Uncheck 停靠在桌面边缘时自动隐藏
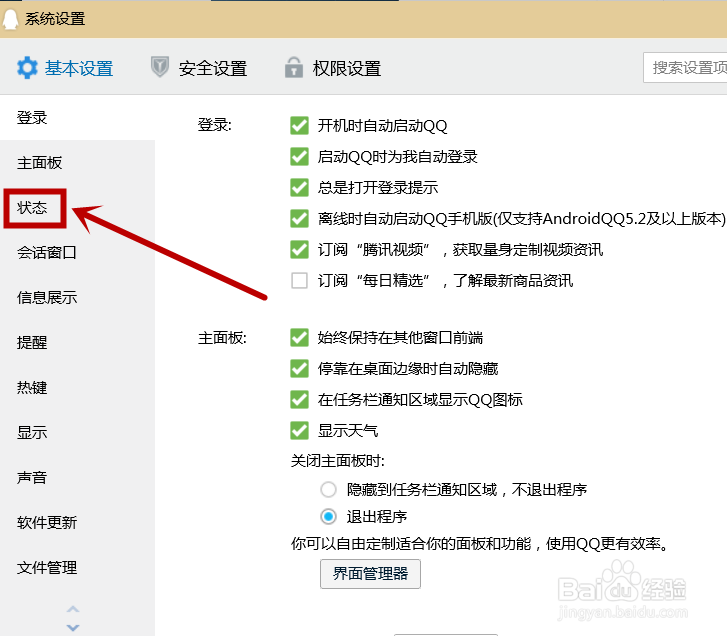This screenshot has width=727, height=637. (x=299, y=369)
